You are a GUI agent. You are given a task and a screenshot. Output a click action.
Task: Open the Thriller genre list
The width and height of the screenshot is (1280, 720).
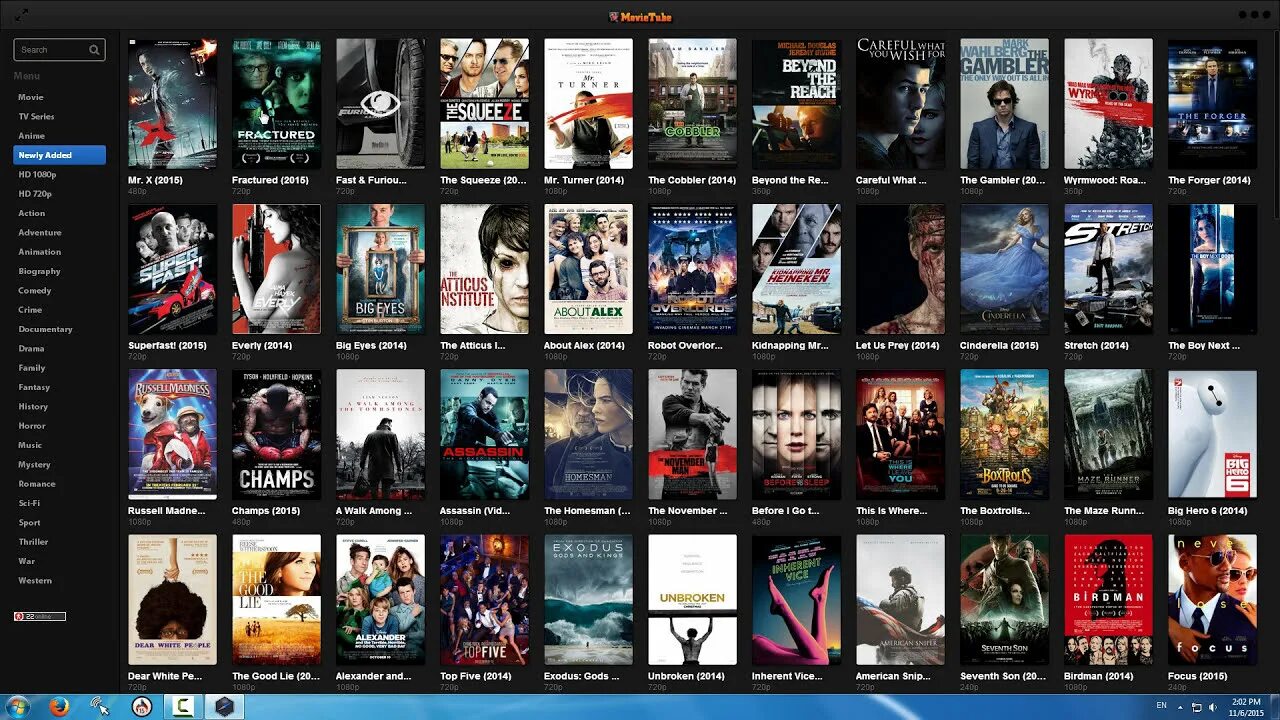33,542
